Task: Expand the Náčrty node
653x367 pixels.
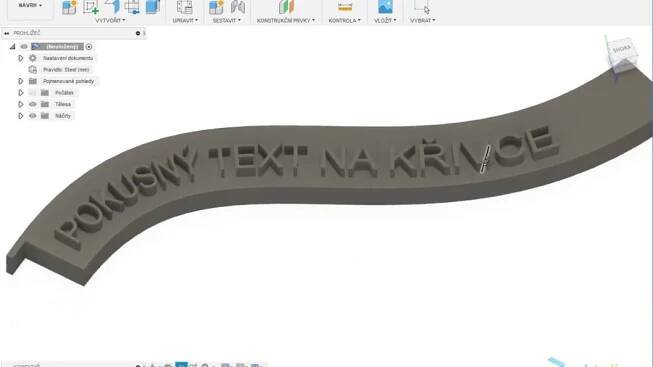Action: coord(20,116)
